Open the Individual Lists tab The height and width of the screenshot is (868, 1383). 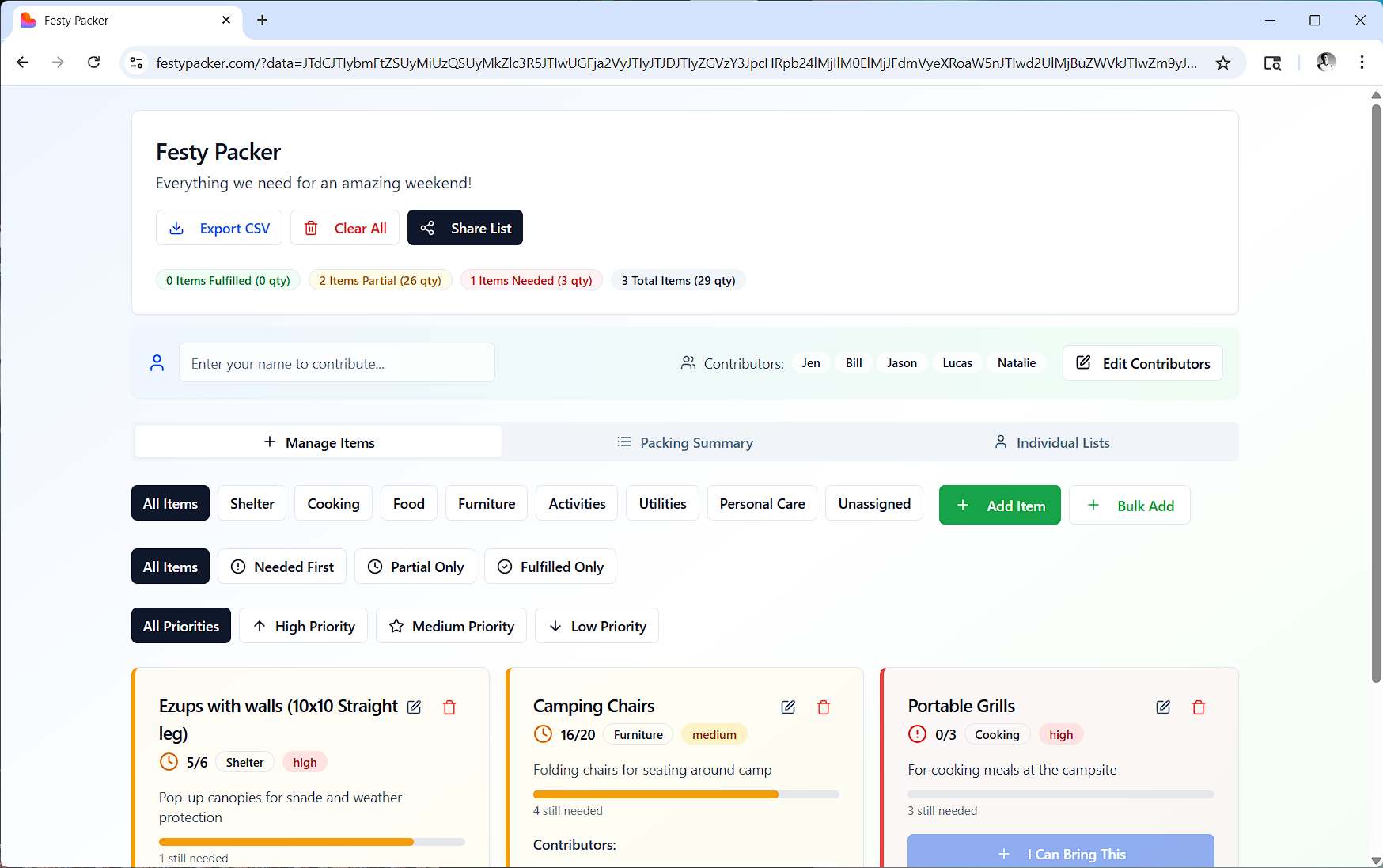[x=1052, y=442]
